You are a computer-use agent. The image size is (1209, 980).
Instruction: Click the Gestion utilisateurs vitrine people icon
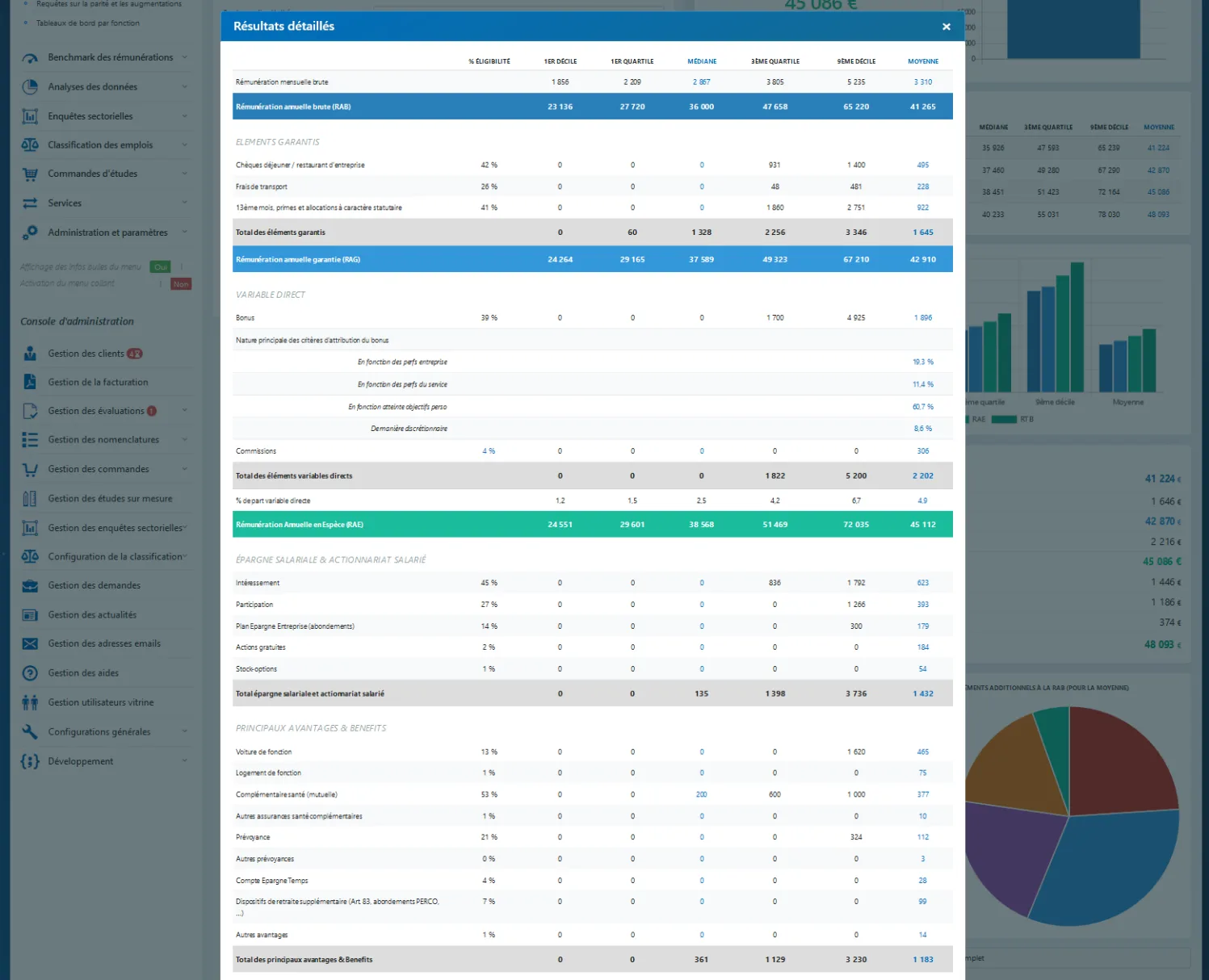pyautogui.click(x=30, y=702)
